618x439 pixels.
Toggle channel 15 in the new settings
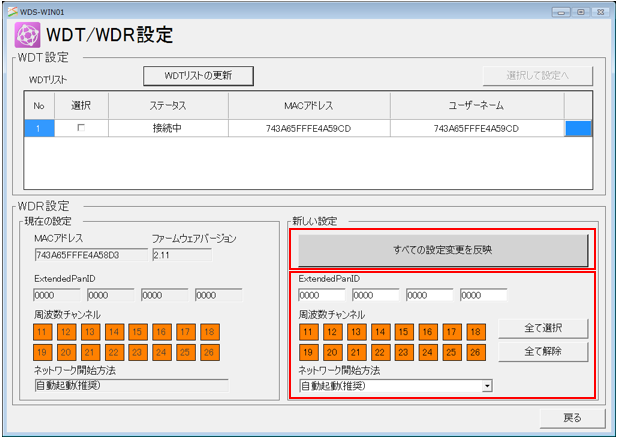[404, 332]
